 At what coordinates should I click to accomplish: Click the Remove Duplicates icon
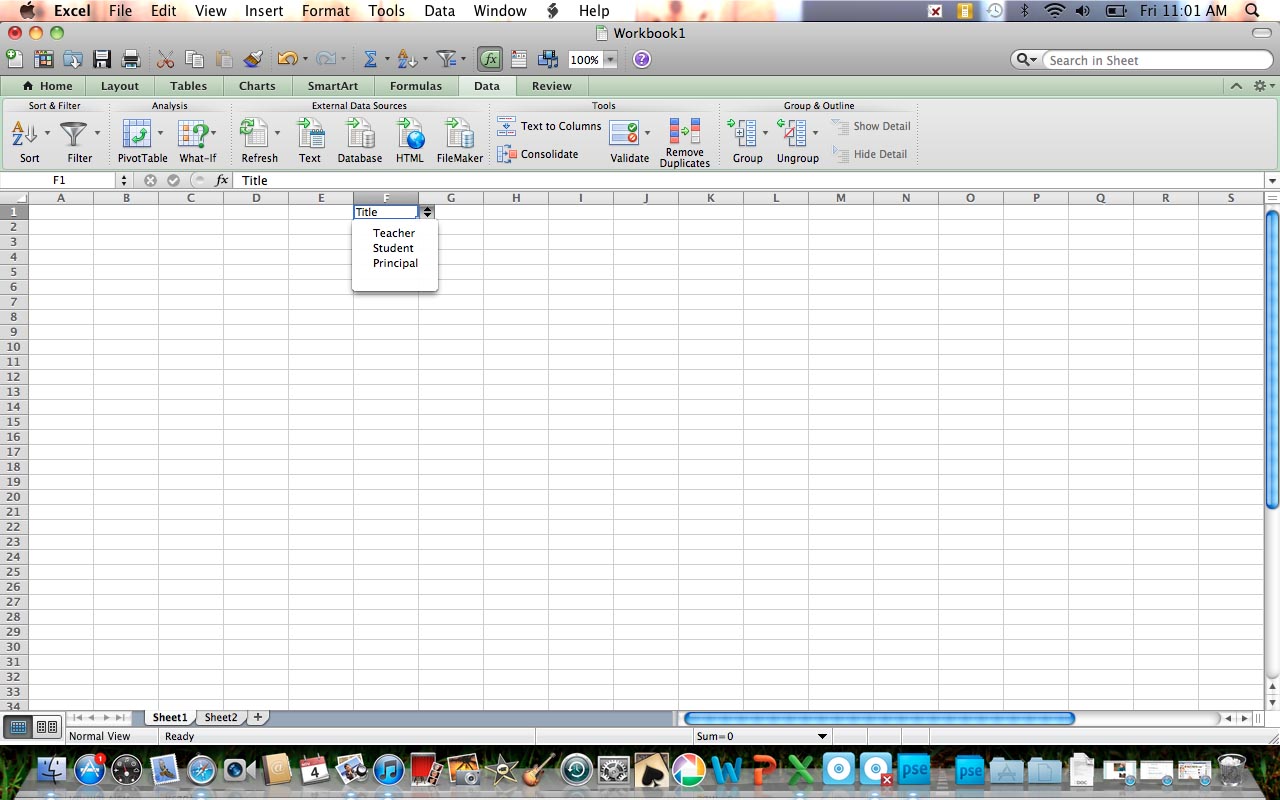point(685,131)
